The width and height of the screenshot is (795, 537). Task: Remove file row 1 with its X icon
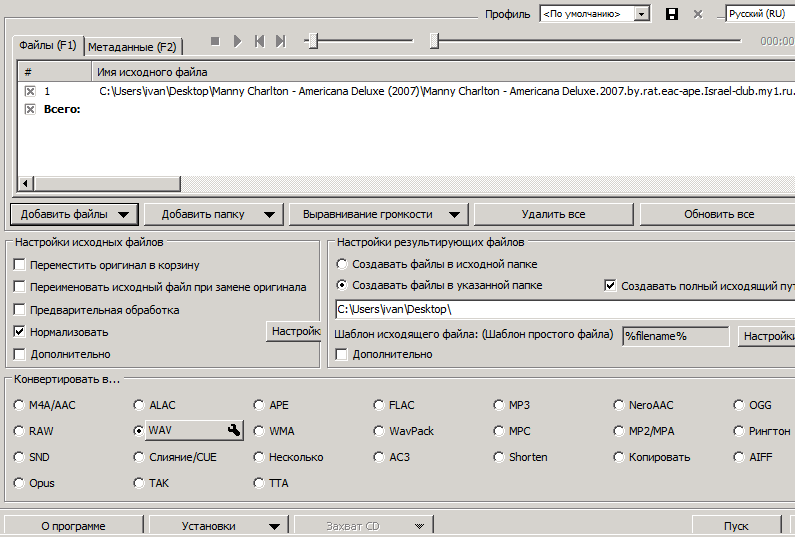[x=30, y=91]
